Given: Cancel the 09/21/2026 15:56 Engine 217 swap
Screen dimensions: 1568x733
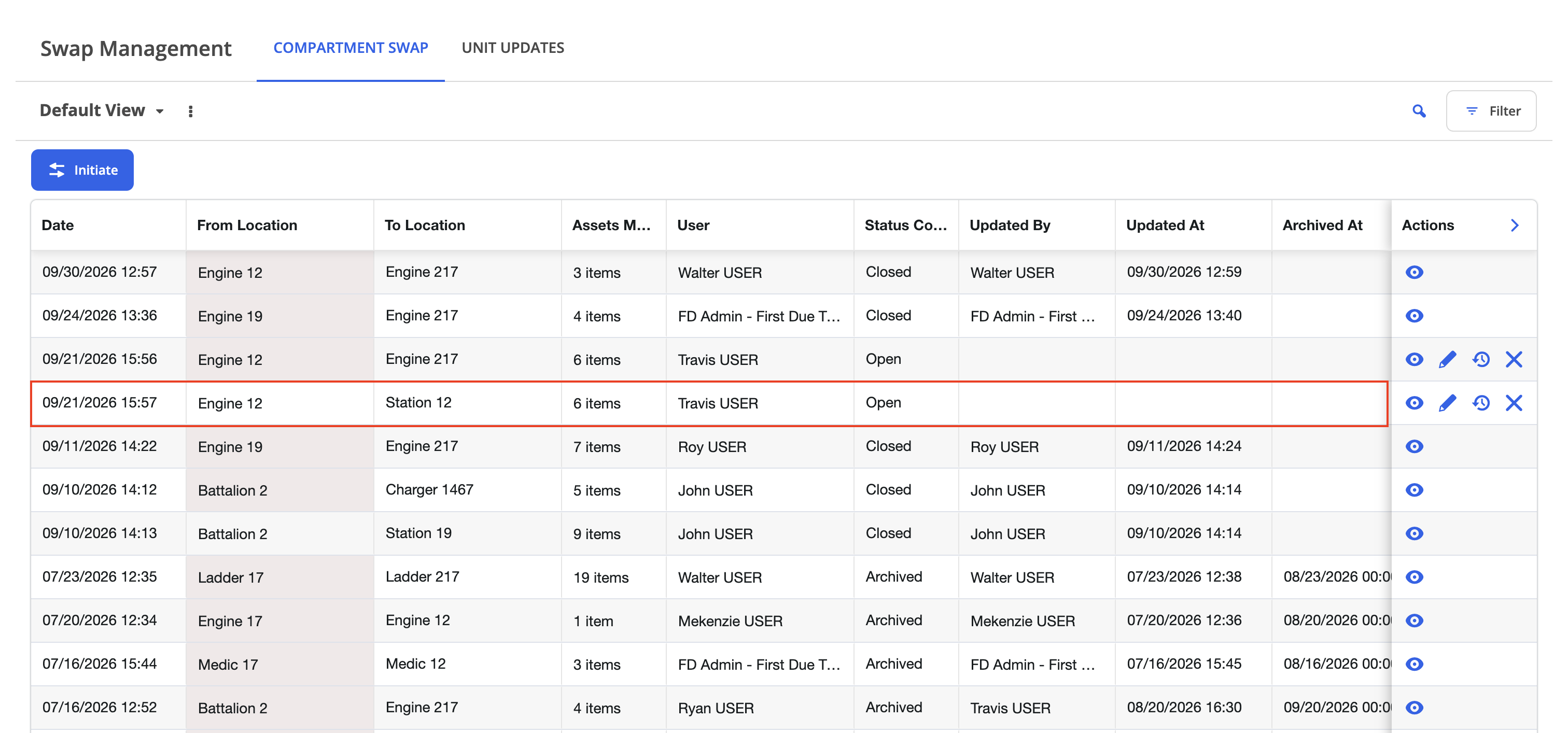Looking at the screenshot, I should [x=1514, y=360].
